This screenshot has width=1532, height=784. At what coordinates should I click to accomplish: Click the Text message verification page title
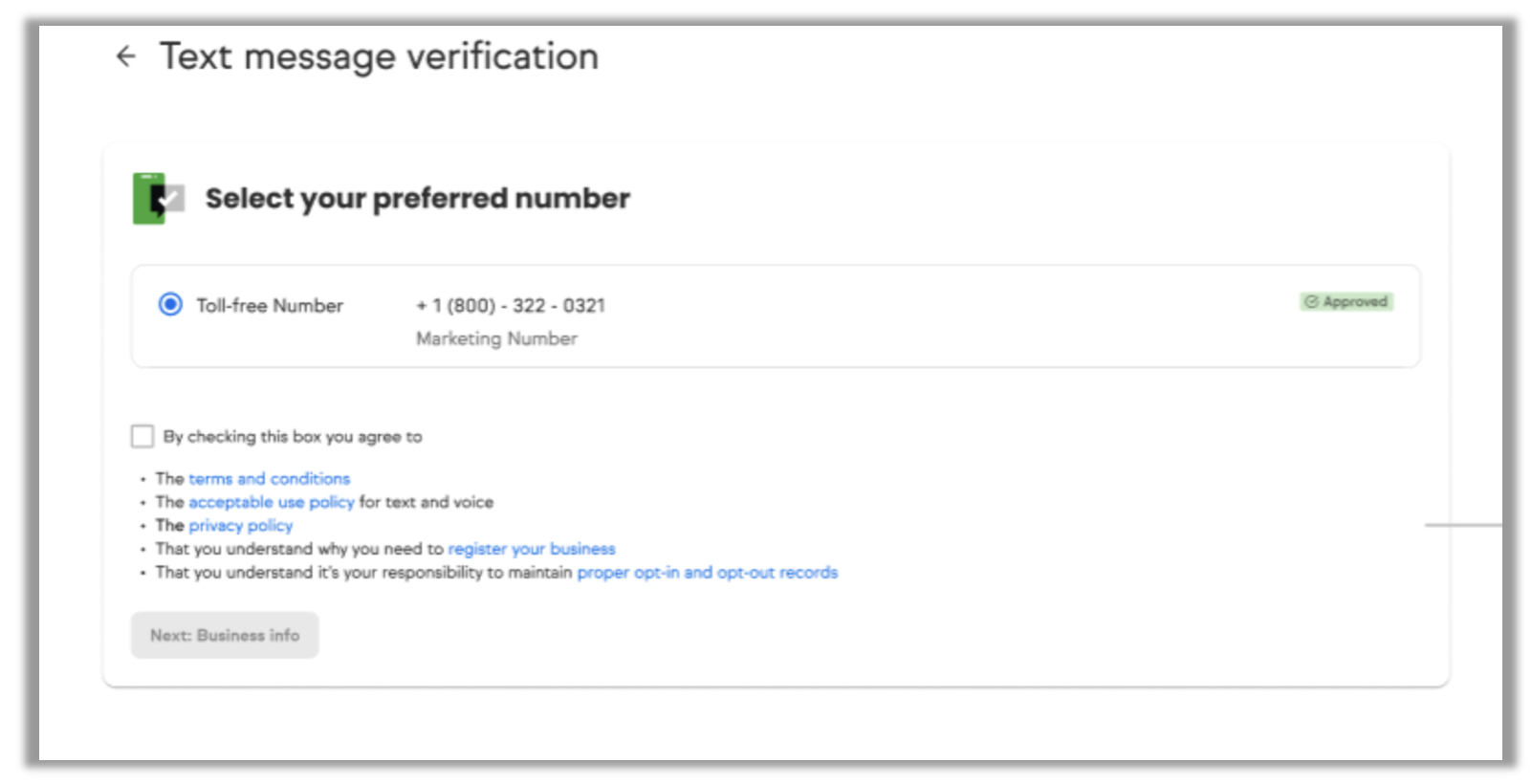click(379, 56)
